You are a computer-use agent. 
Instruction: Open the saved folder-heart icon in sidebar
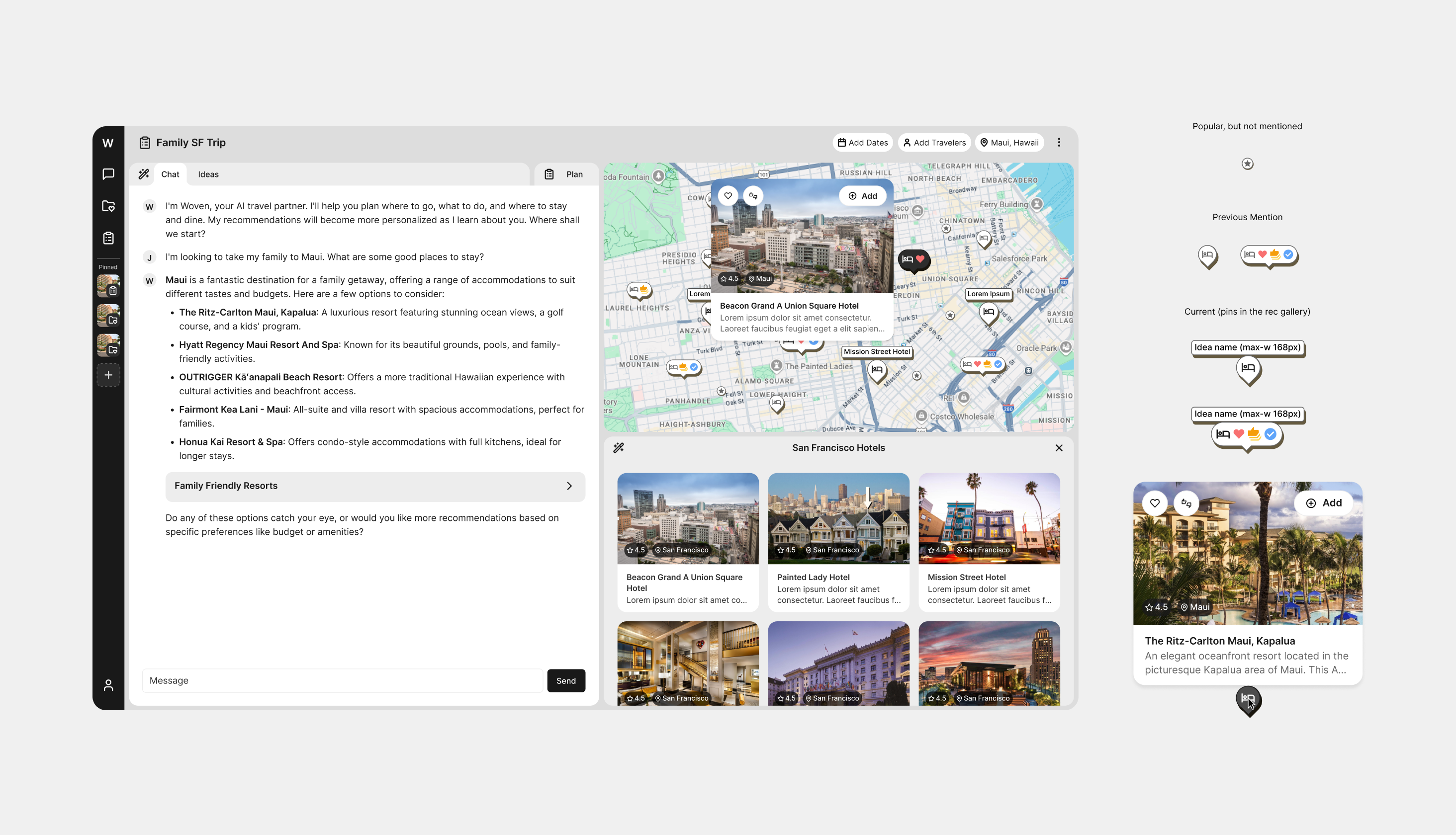pos(108,206)
